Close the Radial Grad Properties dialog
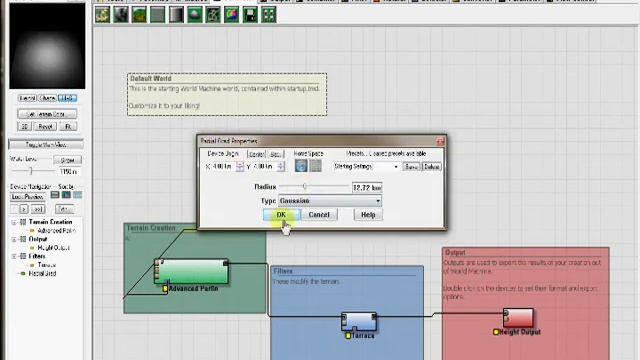 (440, 141)
